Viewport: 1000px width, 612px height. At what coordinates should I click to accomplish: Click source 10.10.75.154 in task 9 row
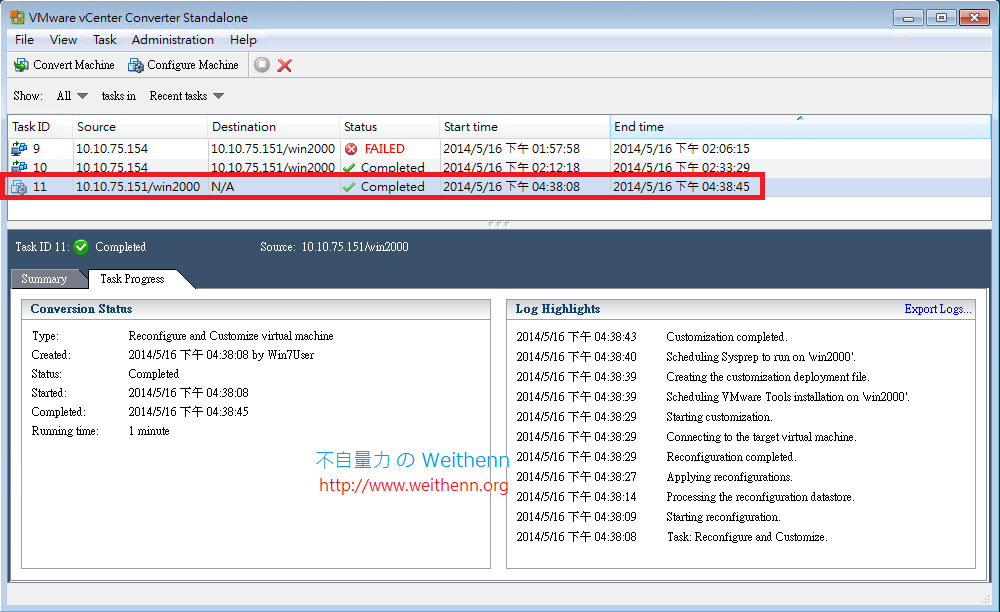pyautogui.click(x=112, y=149)
